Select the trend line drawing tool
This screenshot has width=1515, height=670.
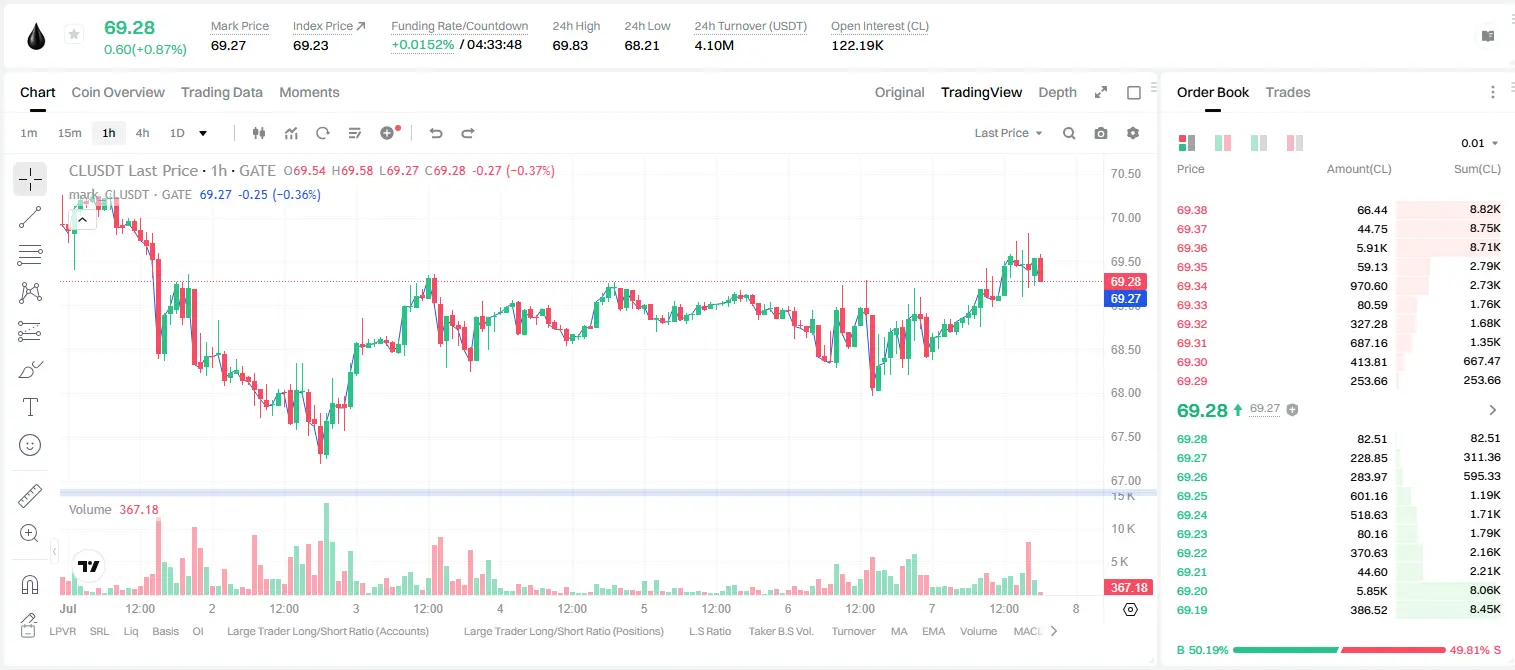[30, 217]
